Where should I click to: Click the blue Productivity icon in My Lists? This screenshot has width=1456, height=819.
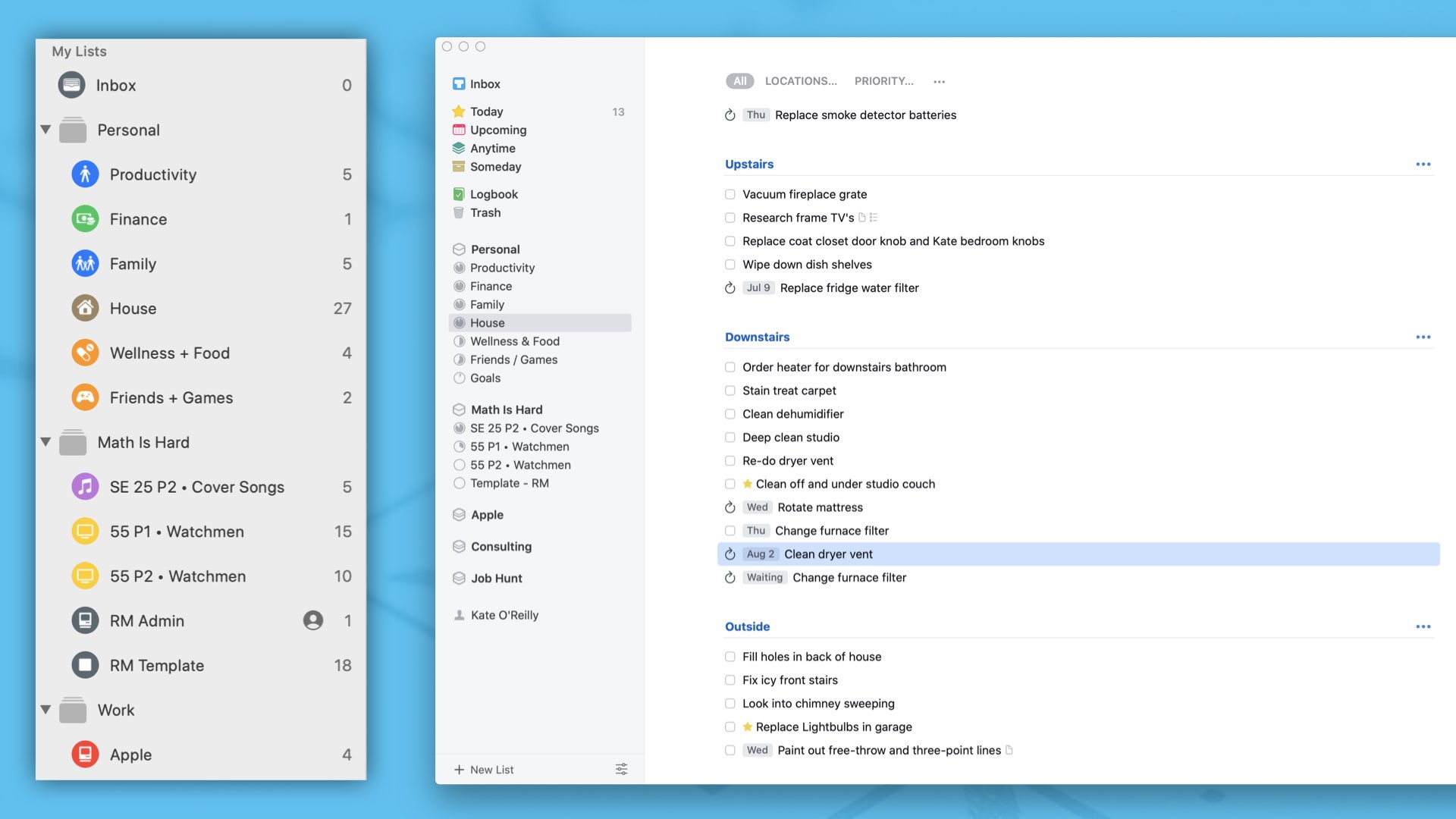click(x=85, y=174)
